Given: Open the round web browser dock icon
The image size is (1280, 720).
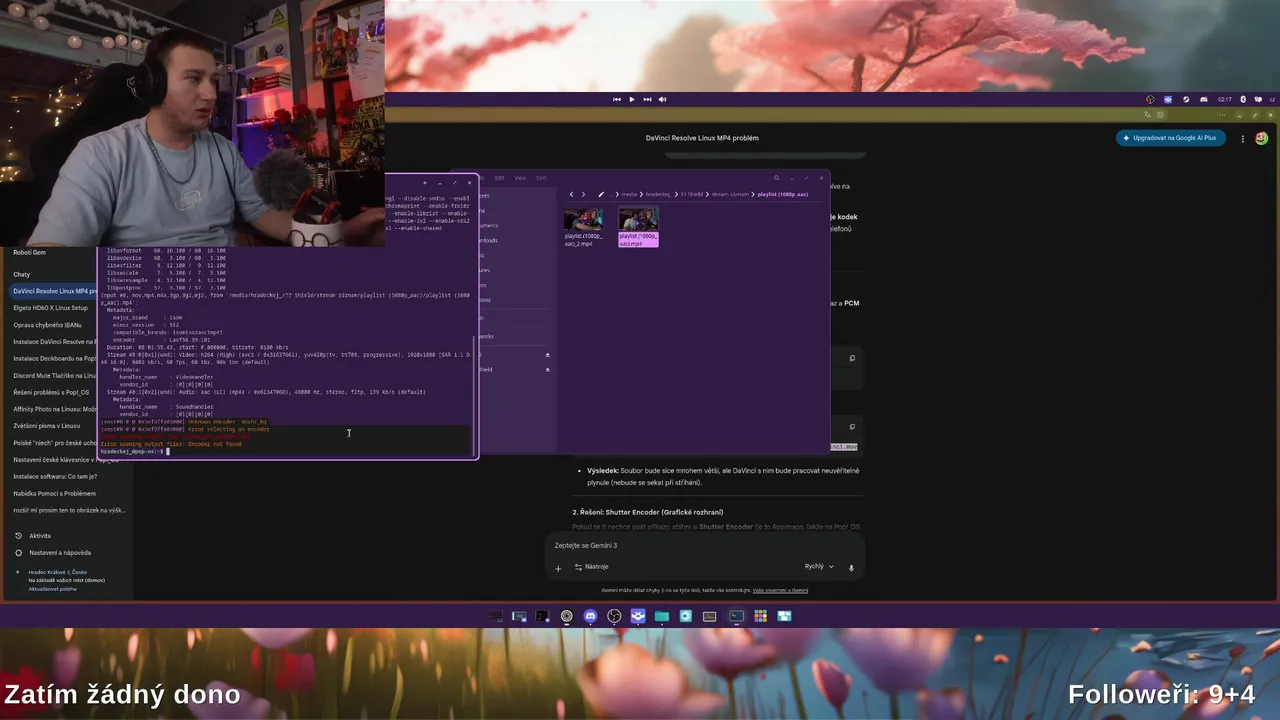Looking at the screenshot, I should pyautogui.click(x=566, y=616).
